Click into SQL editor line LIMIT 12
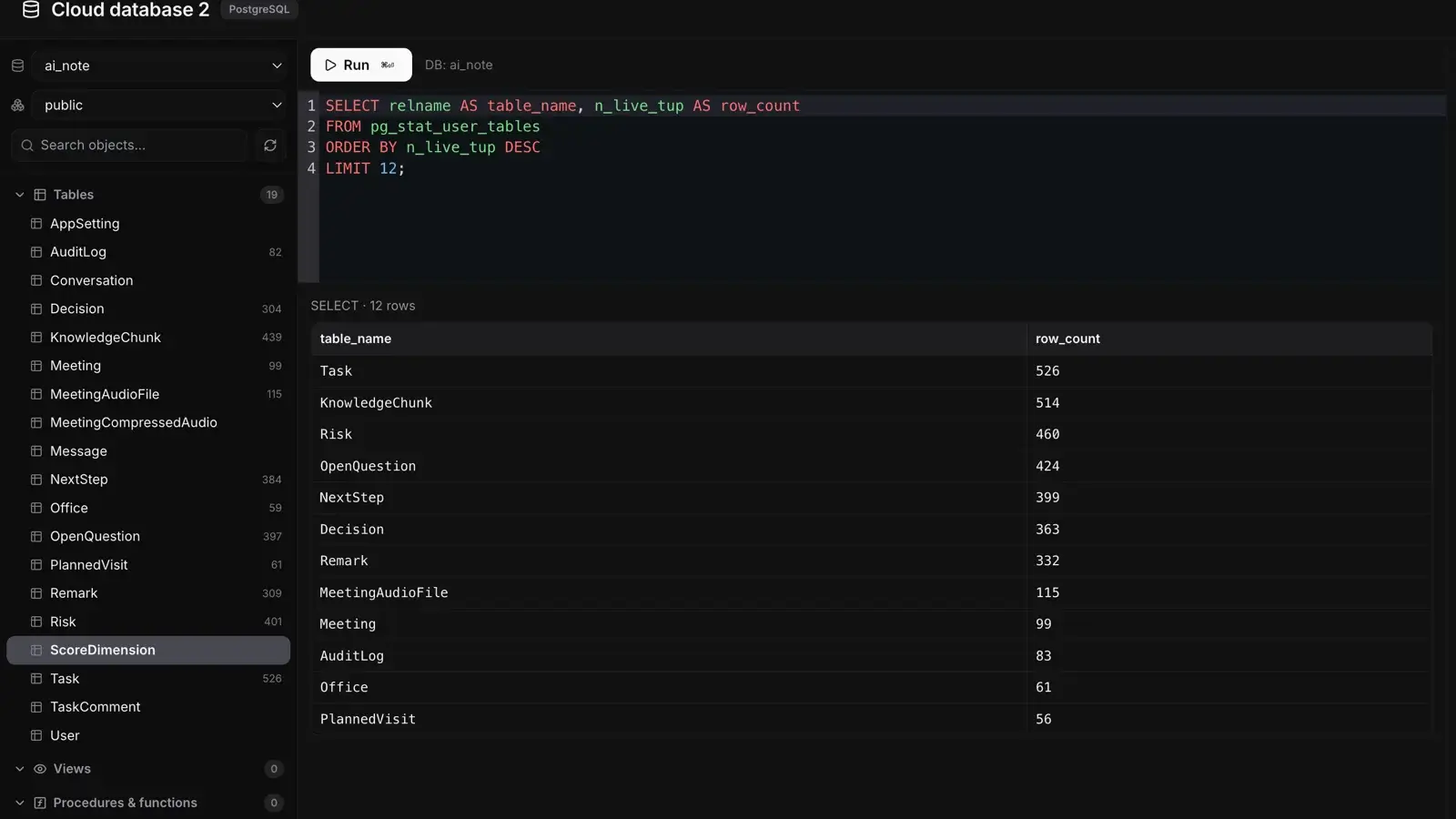Image resolution: width=1456 pixels, height=819 pixels. [x=365, y=168]
